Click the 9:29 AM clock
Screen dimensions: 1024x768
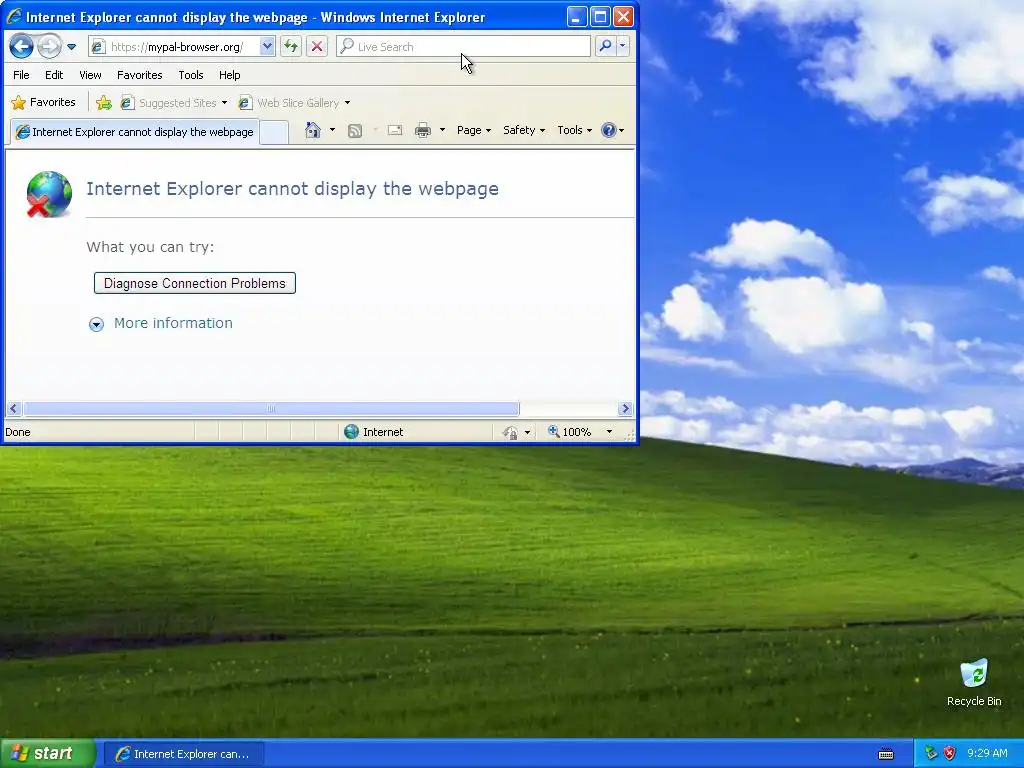click(x=987, y=754)
